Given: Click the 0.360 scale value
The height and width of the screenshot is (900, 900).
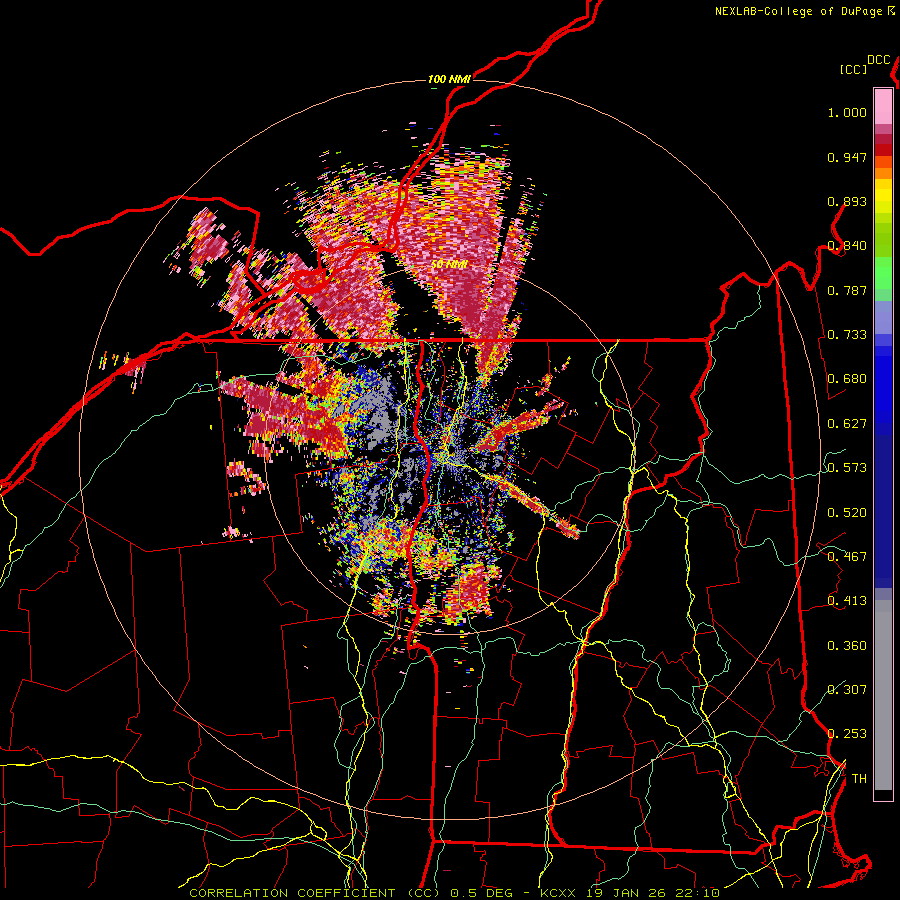Looking at the screenshot, I should [x=847, y=646].
